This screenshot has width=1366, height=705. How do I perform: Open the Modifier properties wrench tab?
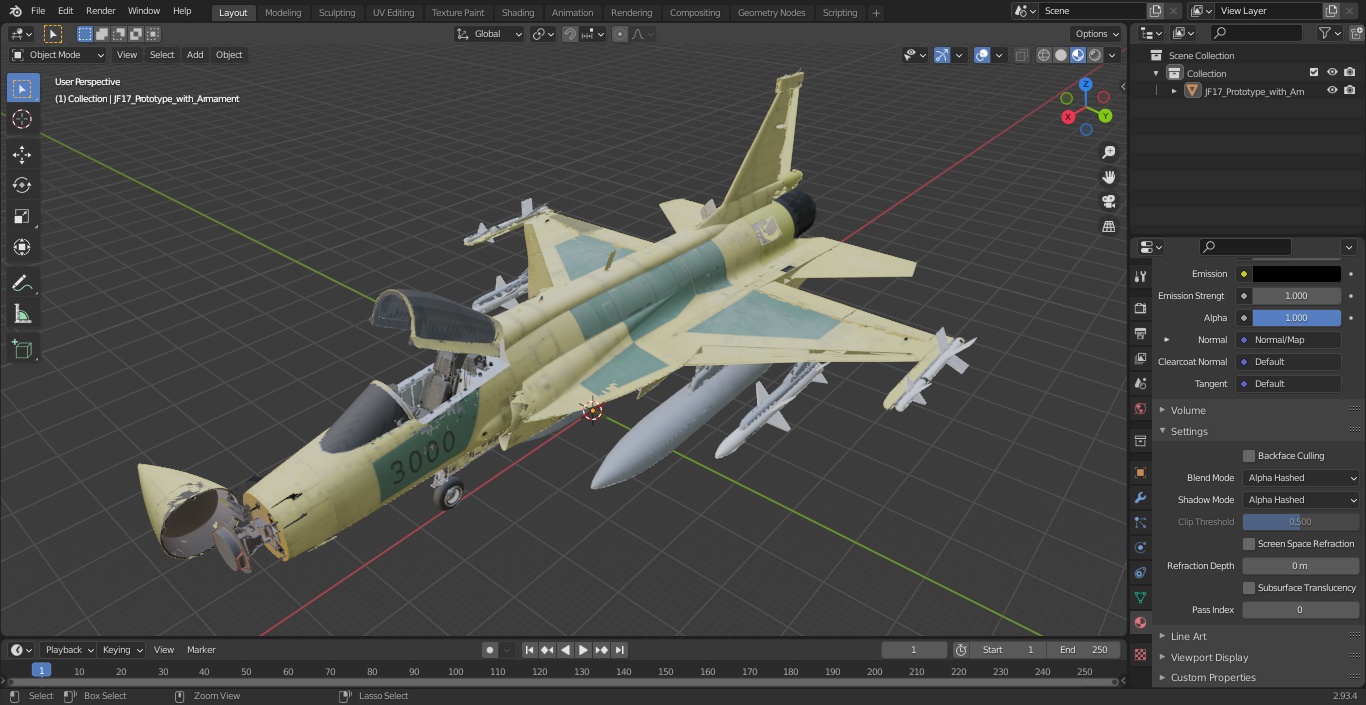pos(1140,497)
